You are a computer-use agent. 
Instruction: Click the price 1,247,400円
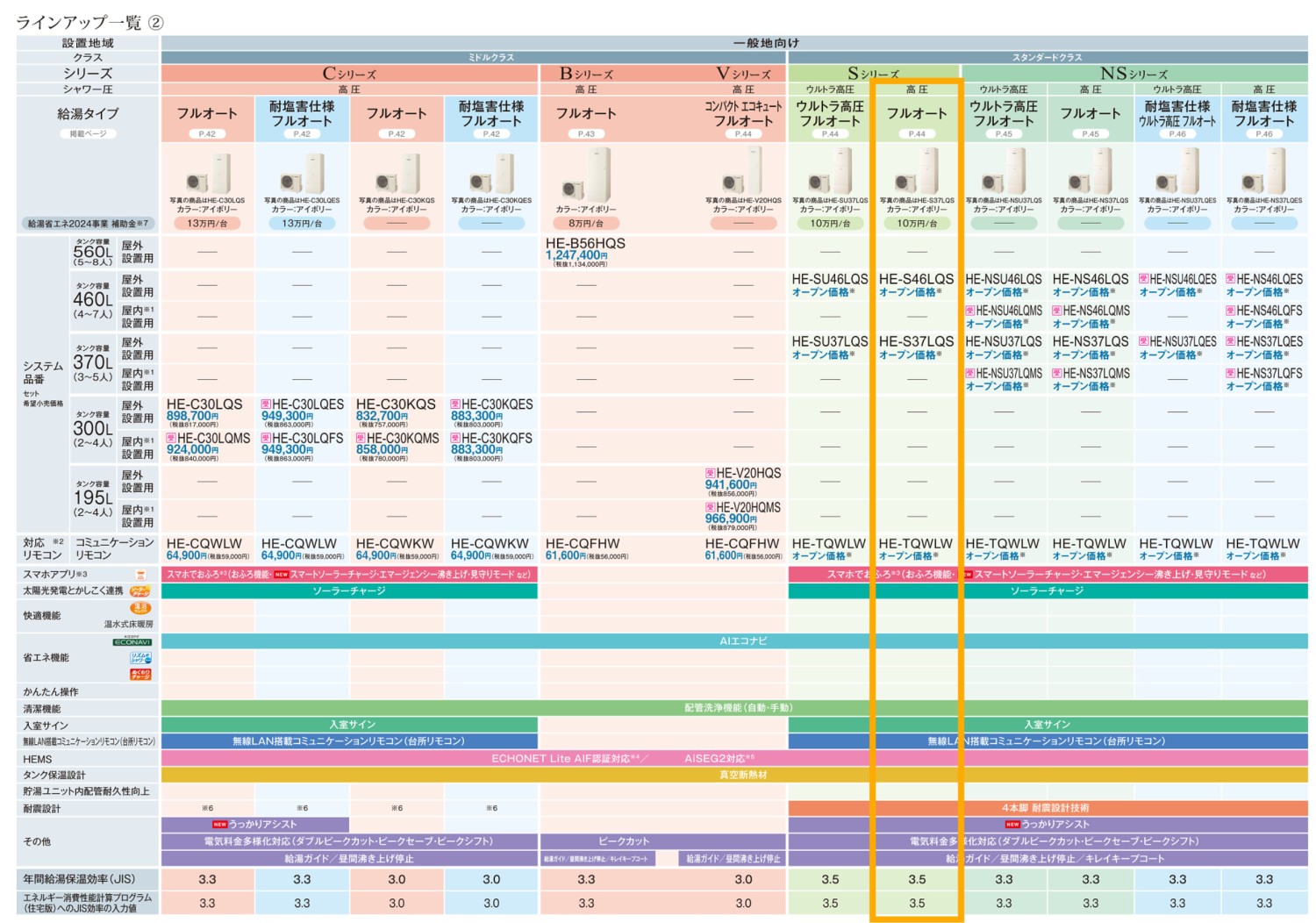(x=576, y=255)
